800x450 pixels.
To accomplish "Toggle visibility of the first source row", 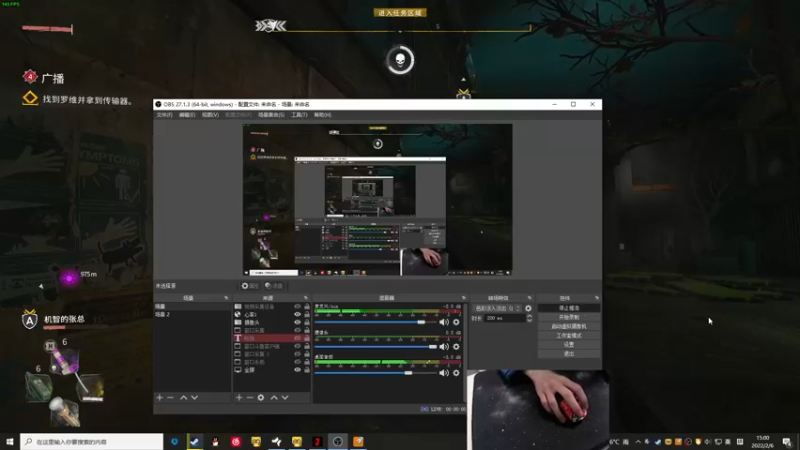I will 297,306.
